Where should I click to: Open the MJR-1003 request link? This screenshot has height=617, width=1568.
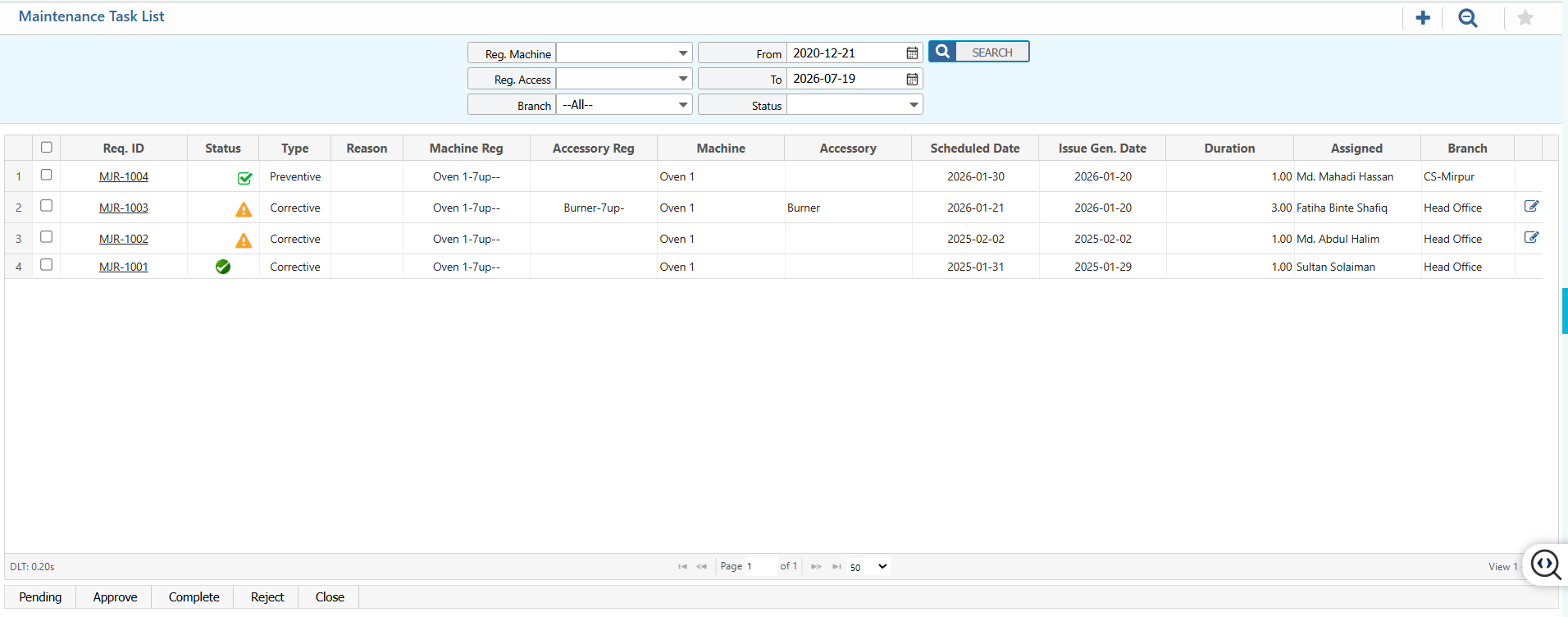click(124, 208)
